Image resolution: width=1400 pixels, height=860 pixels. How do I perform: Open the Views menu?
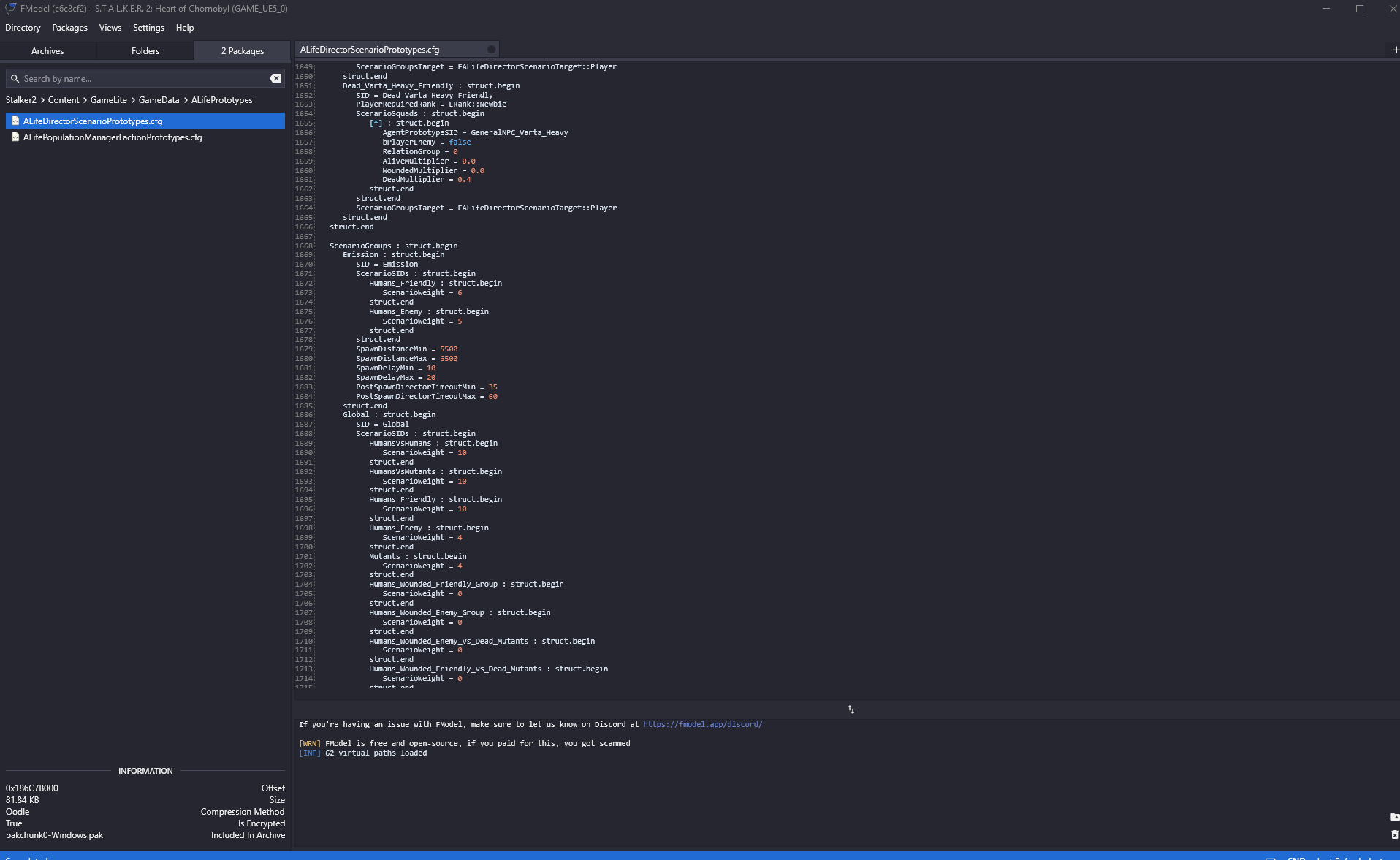pyautogui.click(x=110, y=28)
